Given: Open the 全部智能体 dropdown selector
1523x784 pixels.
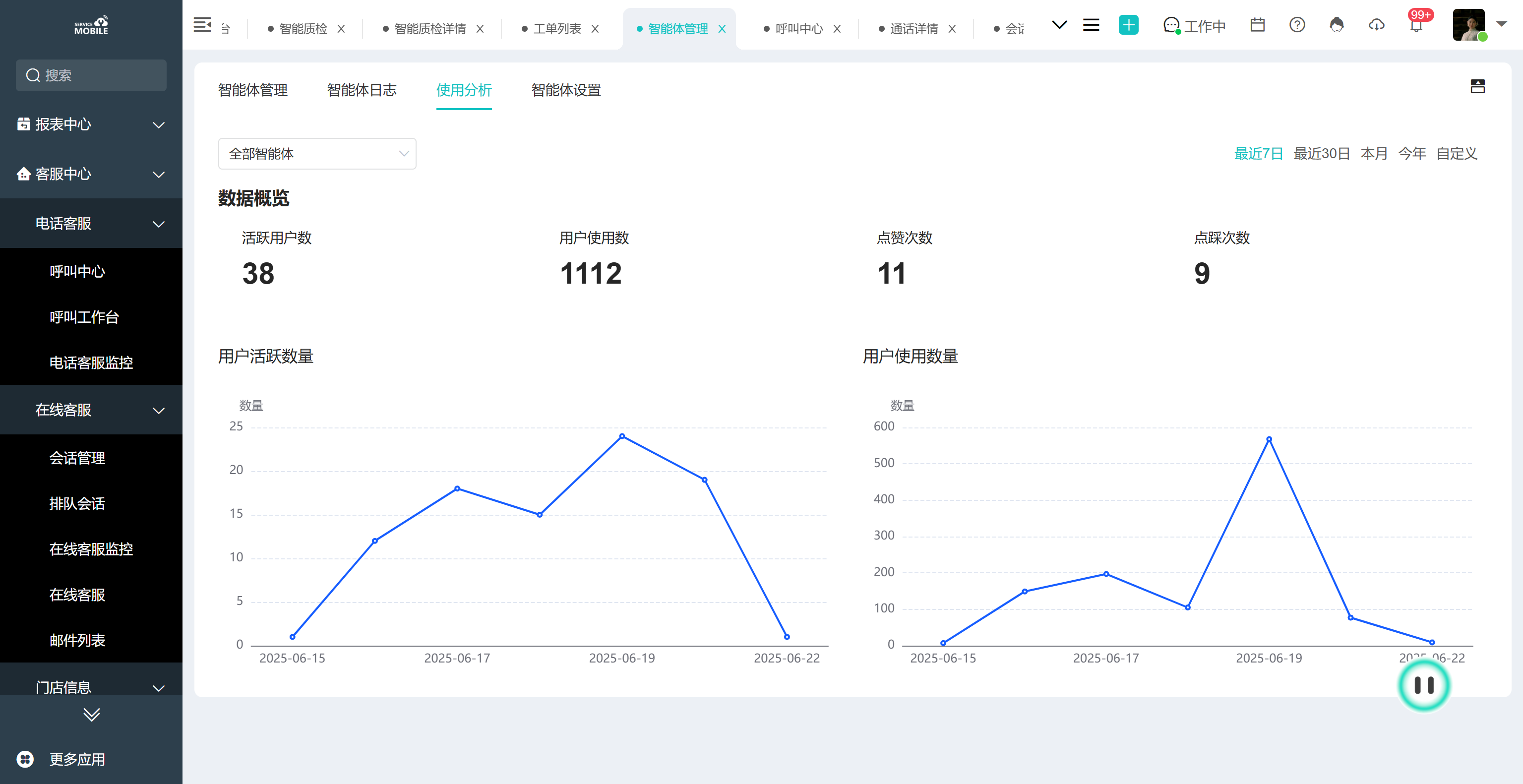Looking at the screenshot, I should pyautogui.click(x=317, y=154).
